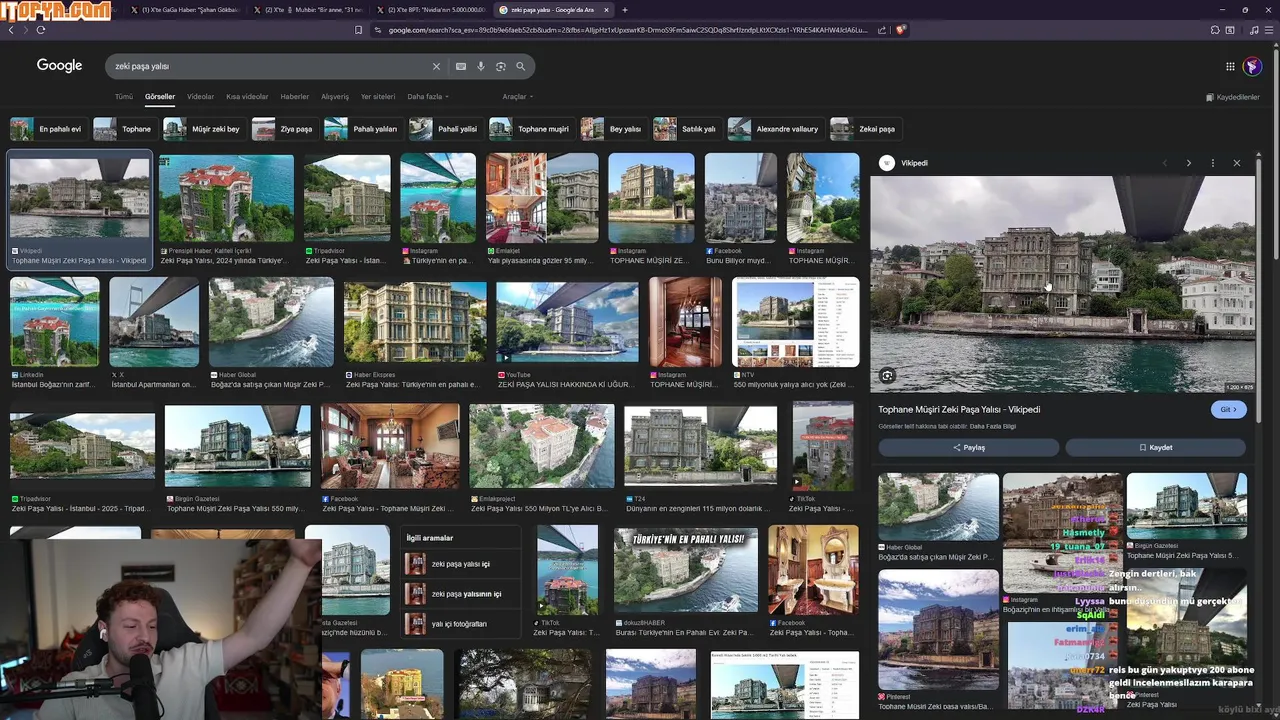Image resolution: width=1280 pixels, height=720 pixels.
Task: Search inside image with lens icon on preview
Action: pos(887,376)
